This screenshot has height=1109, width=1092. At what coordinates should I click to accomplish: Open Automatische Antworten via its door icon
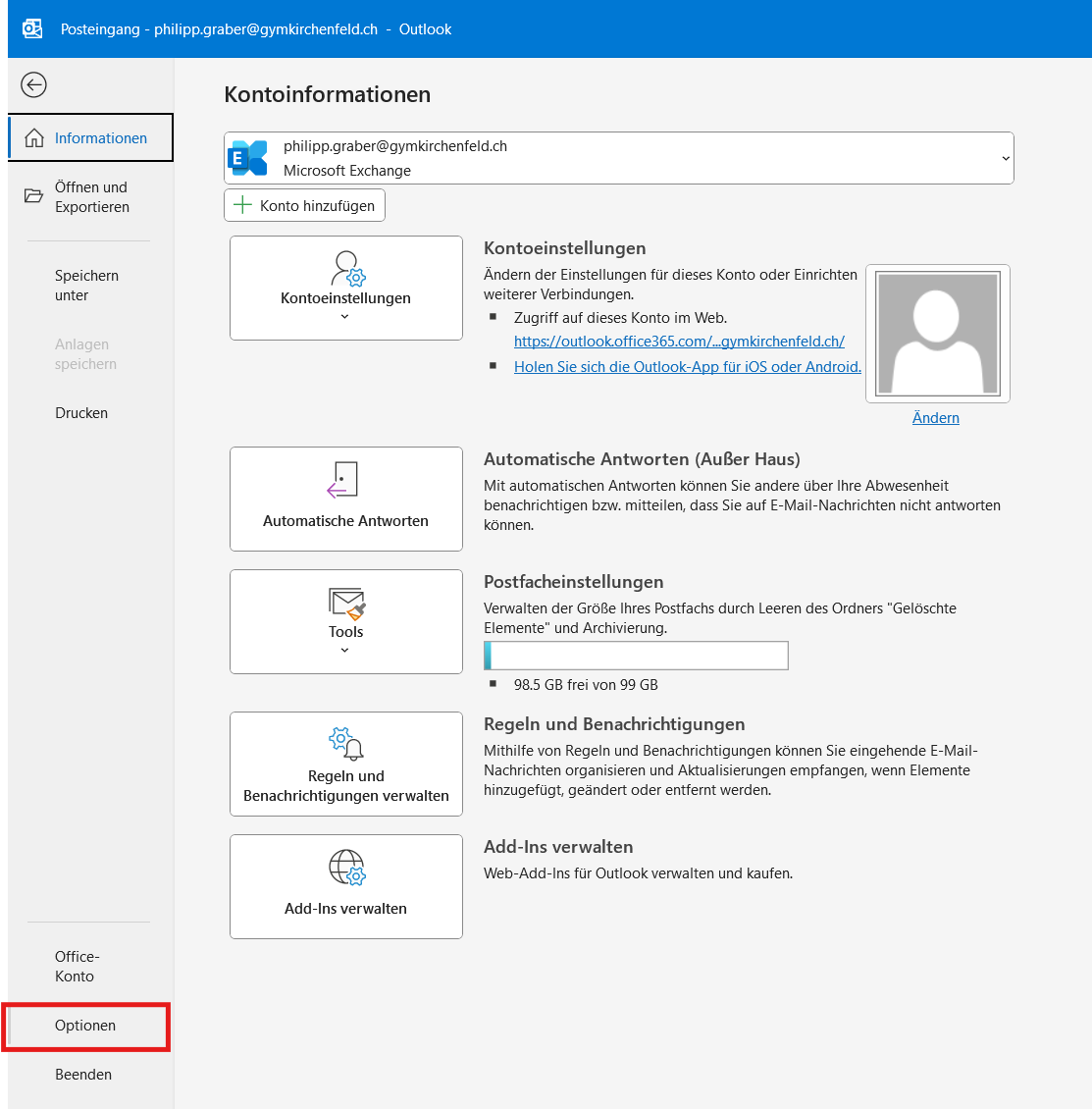343,480
